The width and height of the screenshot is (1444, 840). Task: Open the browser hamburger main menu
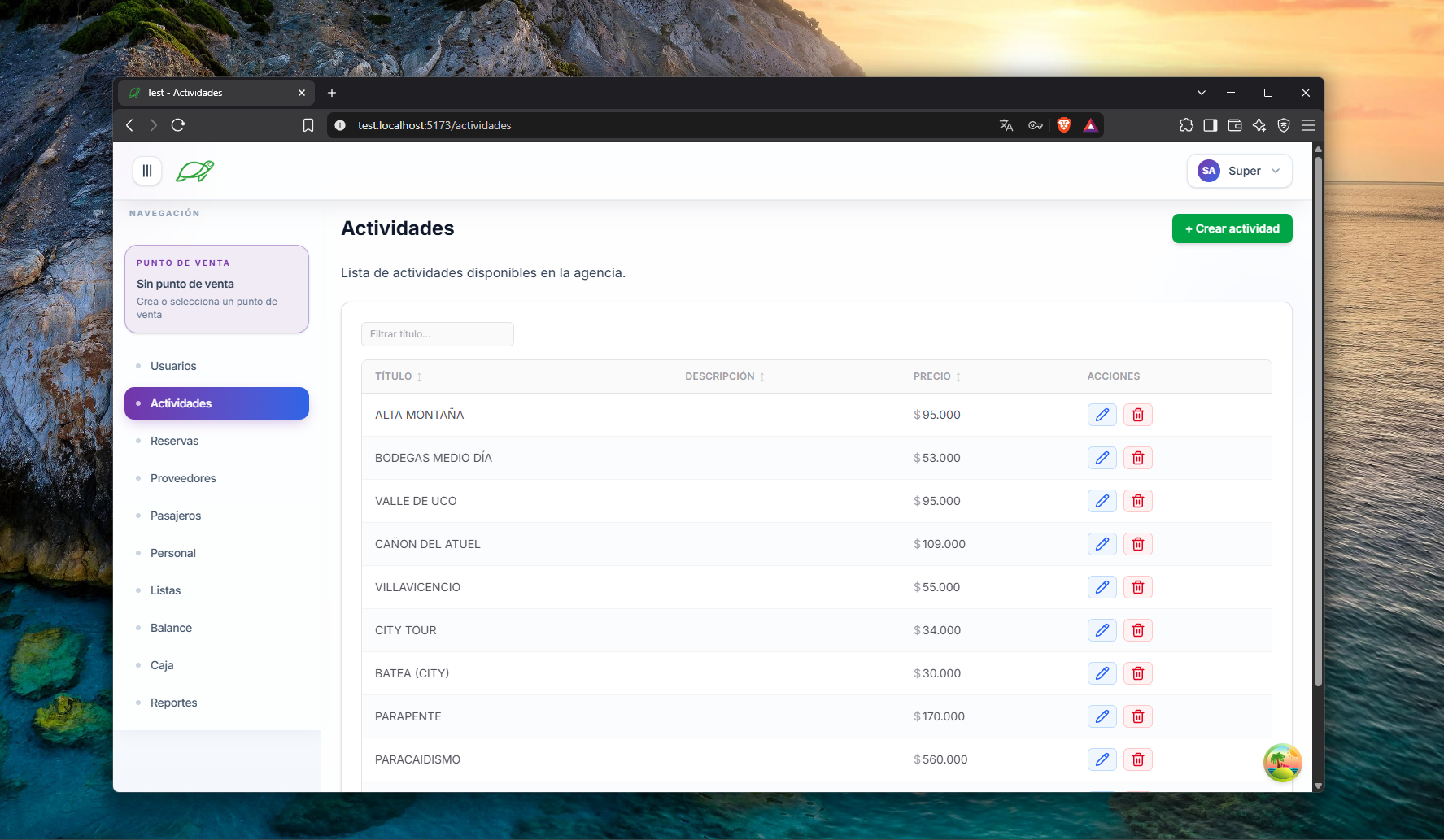click(x=1308, y=125)
